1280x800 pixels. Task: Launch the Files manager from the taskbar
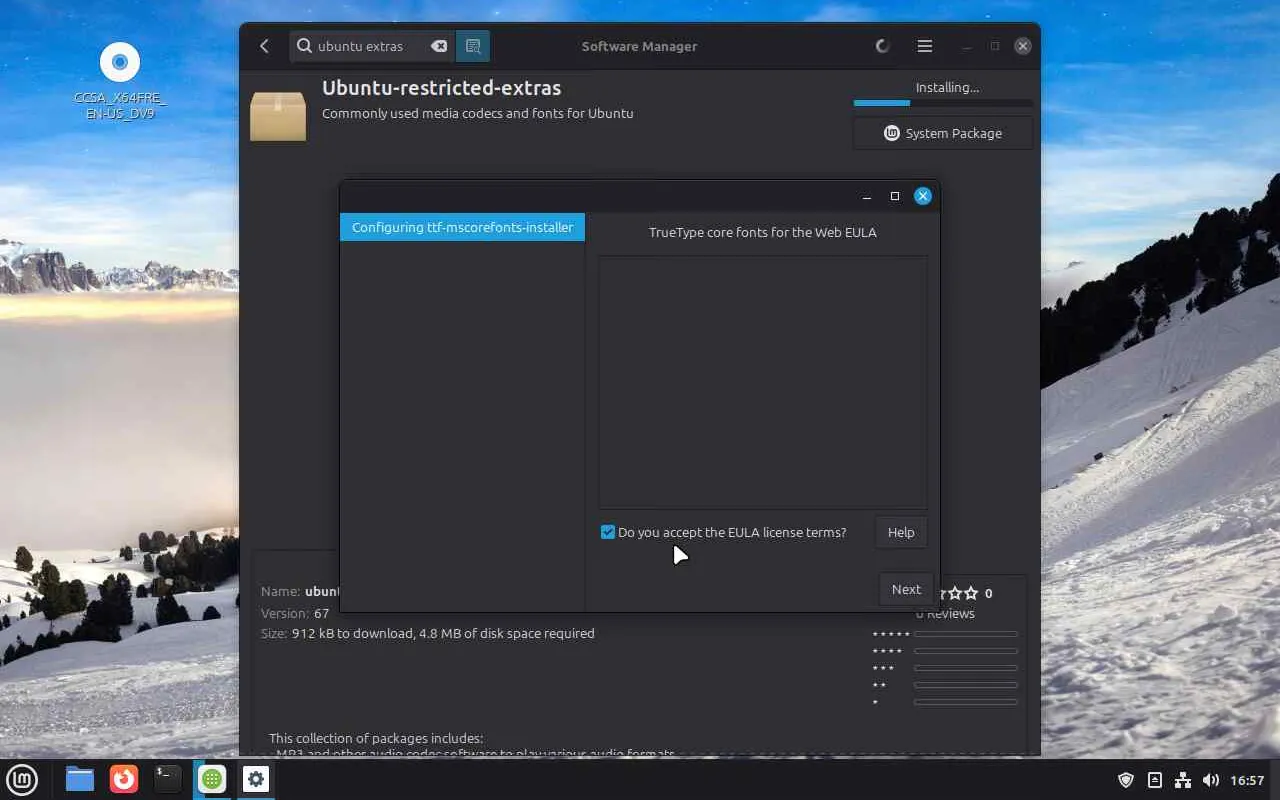80,779
